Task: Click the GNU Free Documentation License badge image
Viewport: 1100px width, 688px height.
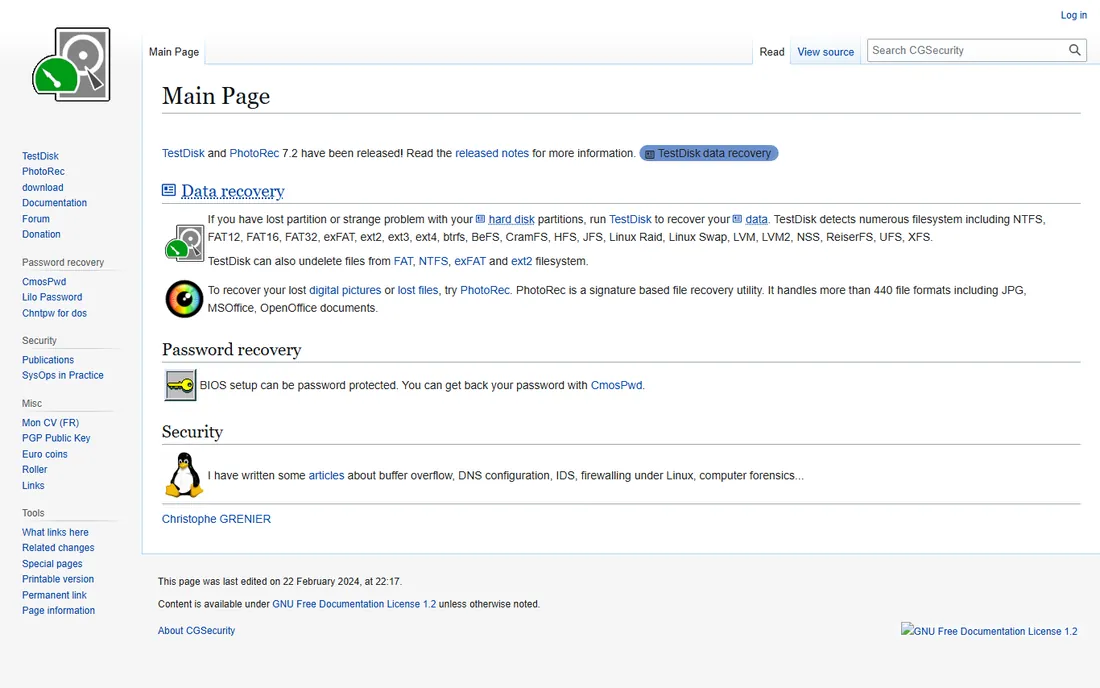Action: tap(989, 630)
